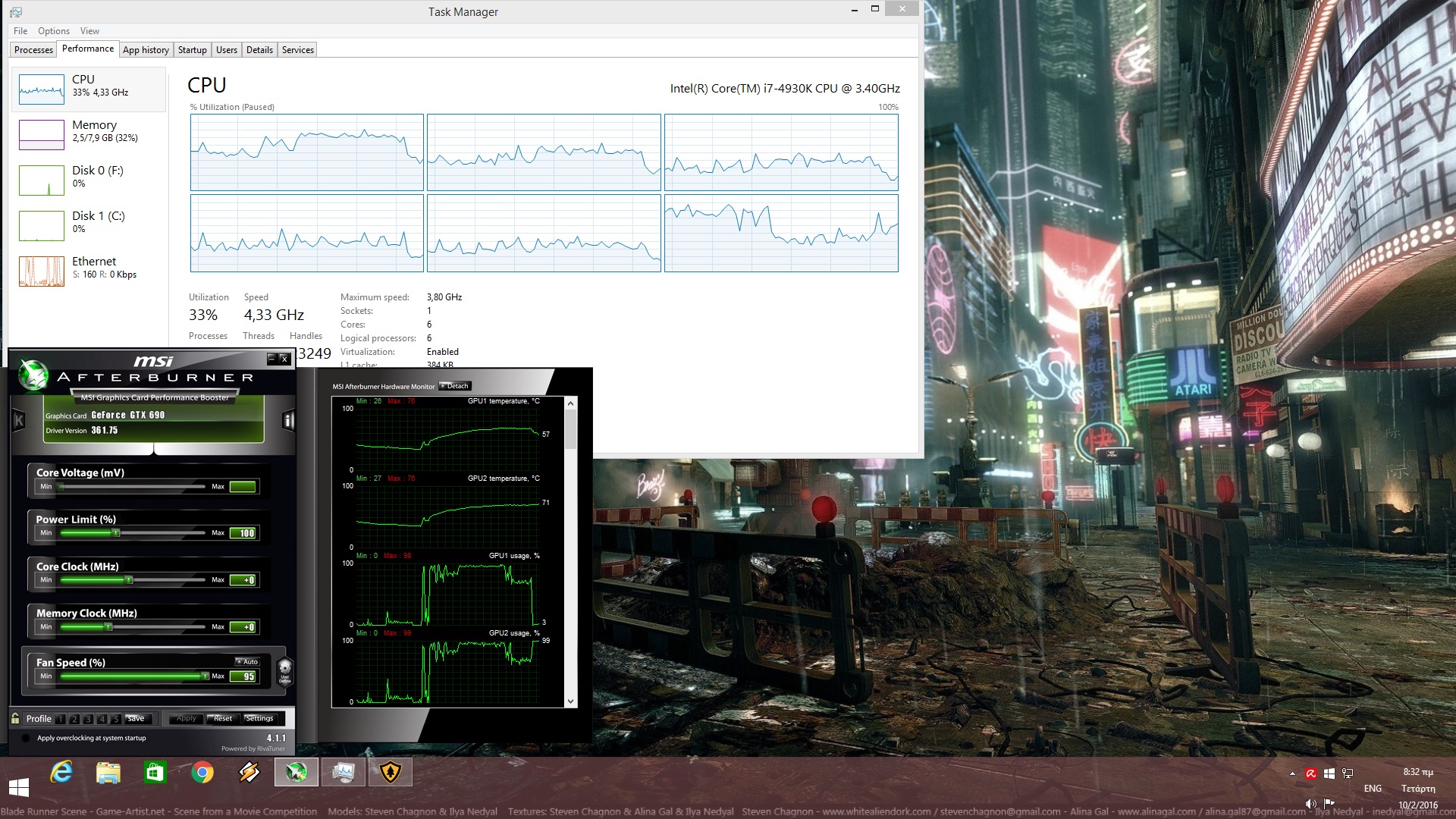1456x819 pixels.
Task: Switch to the App history tab
Action: (x=146, y=49)
